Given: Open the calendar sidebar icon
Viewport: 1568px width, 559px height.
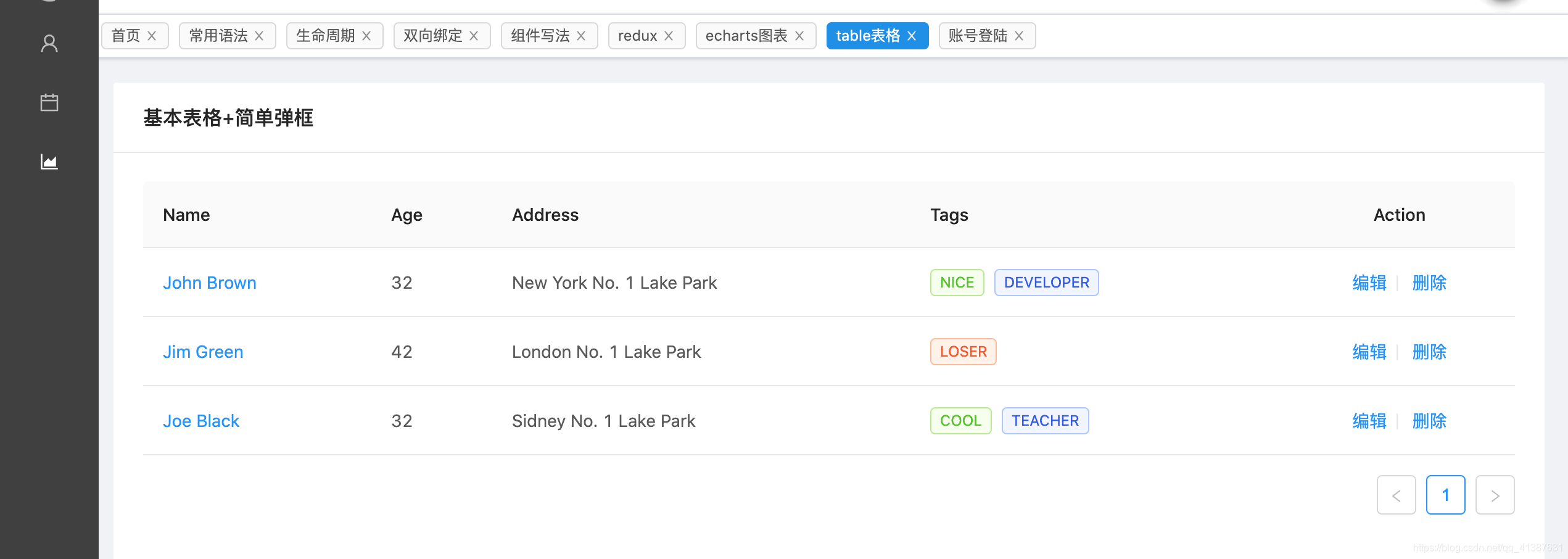Looking at the screenshot, I should click(x=49, y=102).
